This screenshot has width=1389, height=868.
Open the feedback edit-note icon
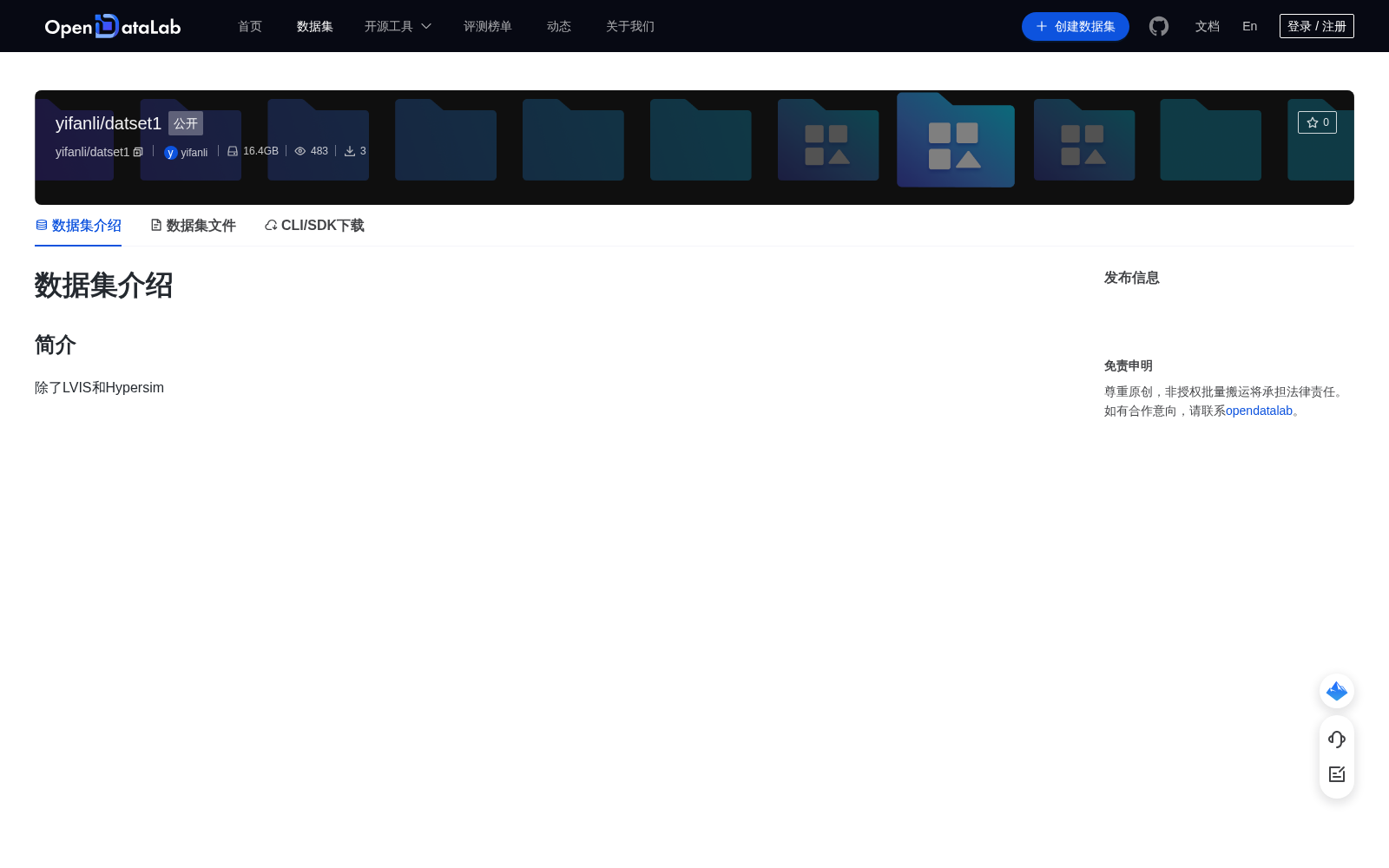[x=1337, y=774]
